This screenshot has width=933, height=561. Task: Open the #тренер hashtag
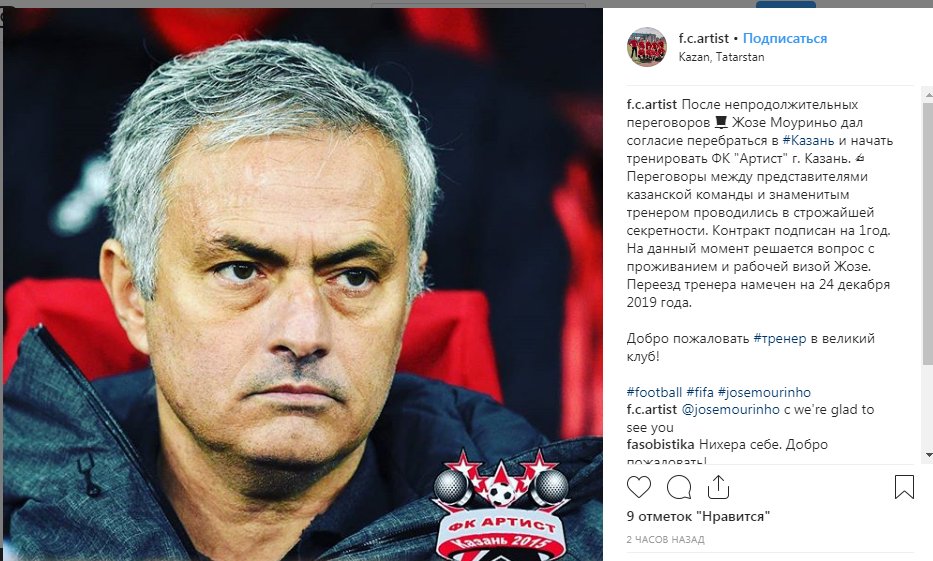[x=779, y=339]
